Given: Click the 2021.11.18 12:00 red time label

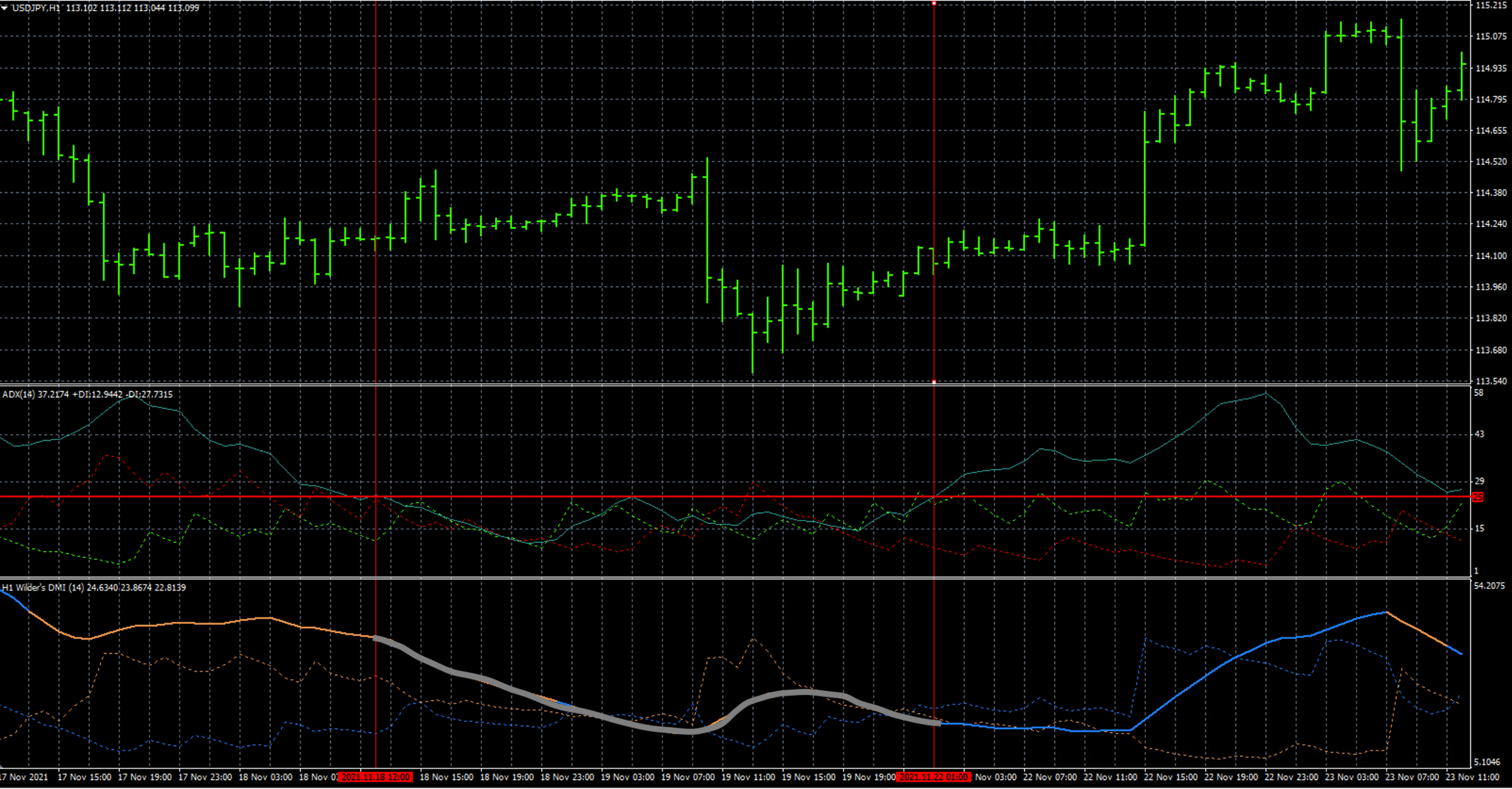Looking at the screenshot, I should [375, 777].
